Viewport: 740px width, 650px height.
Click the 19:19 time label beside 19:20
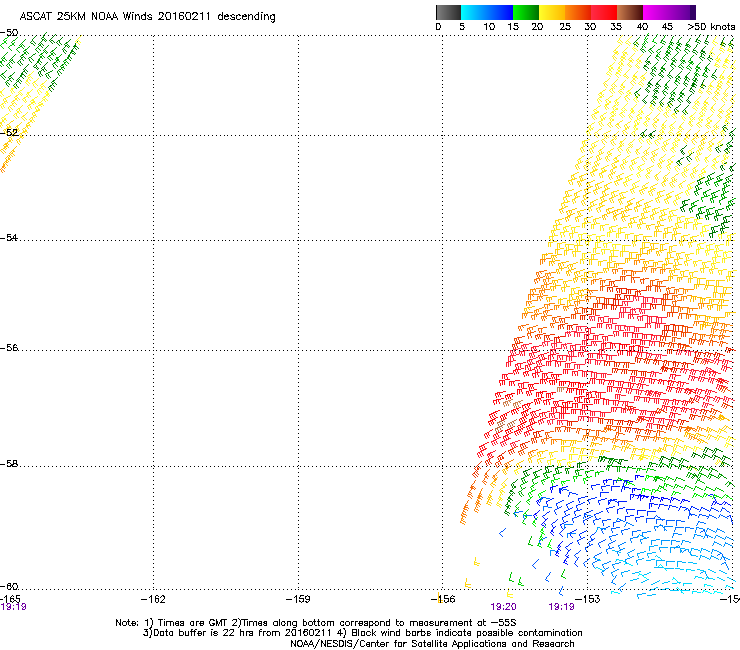562,607
